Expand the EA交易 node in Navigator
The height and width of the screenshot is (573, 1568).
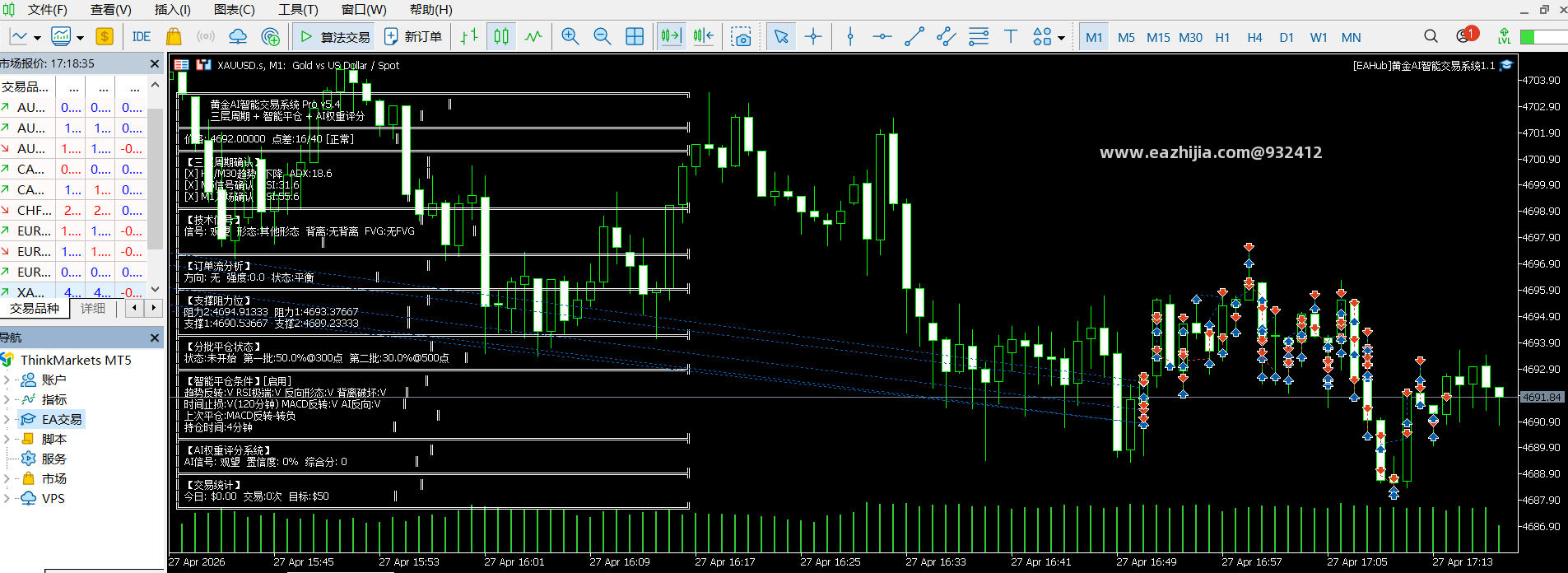pyautogui.click(x=7, y=419)
